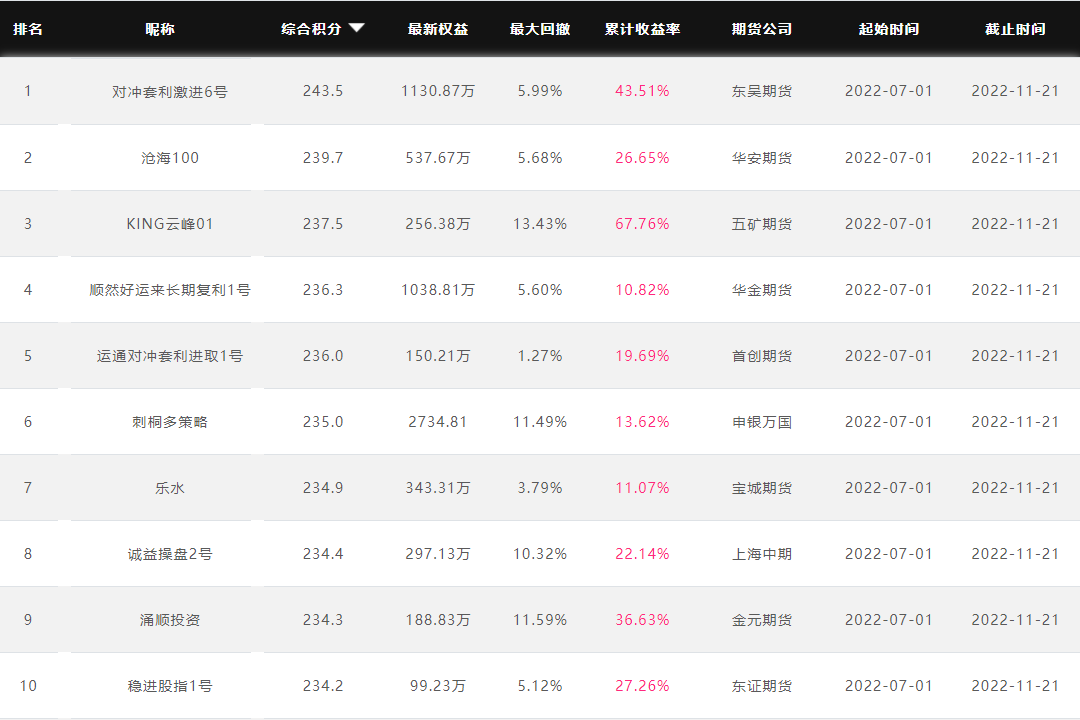Select futures company 华金期货
Image resolution: width=1080 pixels, height=720 pixels.
point(762,290)
